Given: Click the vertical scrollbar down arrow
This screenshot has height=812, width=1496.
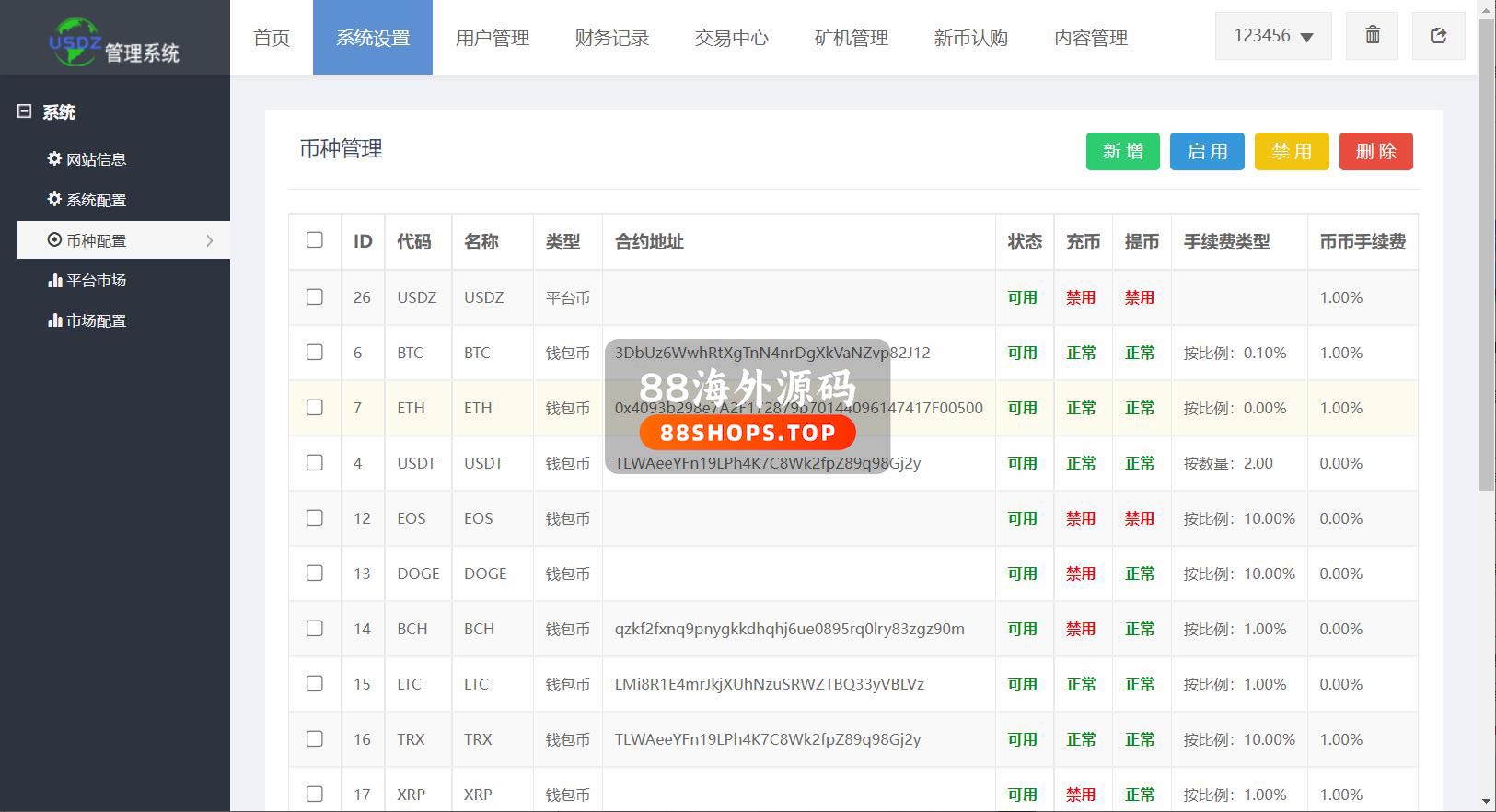Looking at the screenshot, I should click(x=1486, y=801).
